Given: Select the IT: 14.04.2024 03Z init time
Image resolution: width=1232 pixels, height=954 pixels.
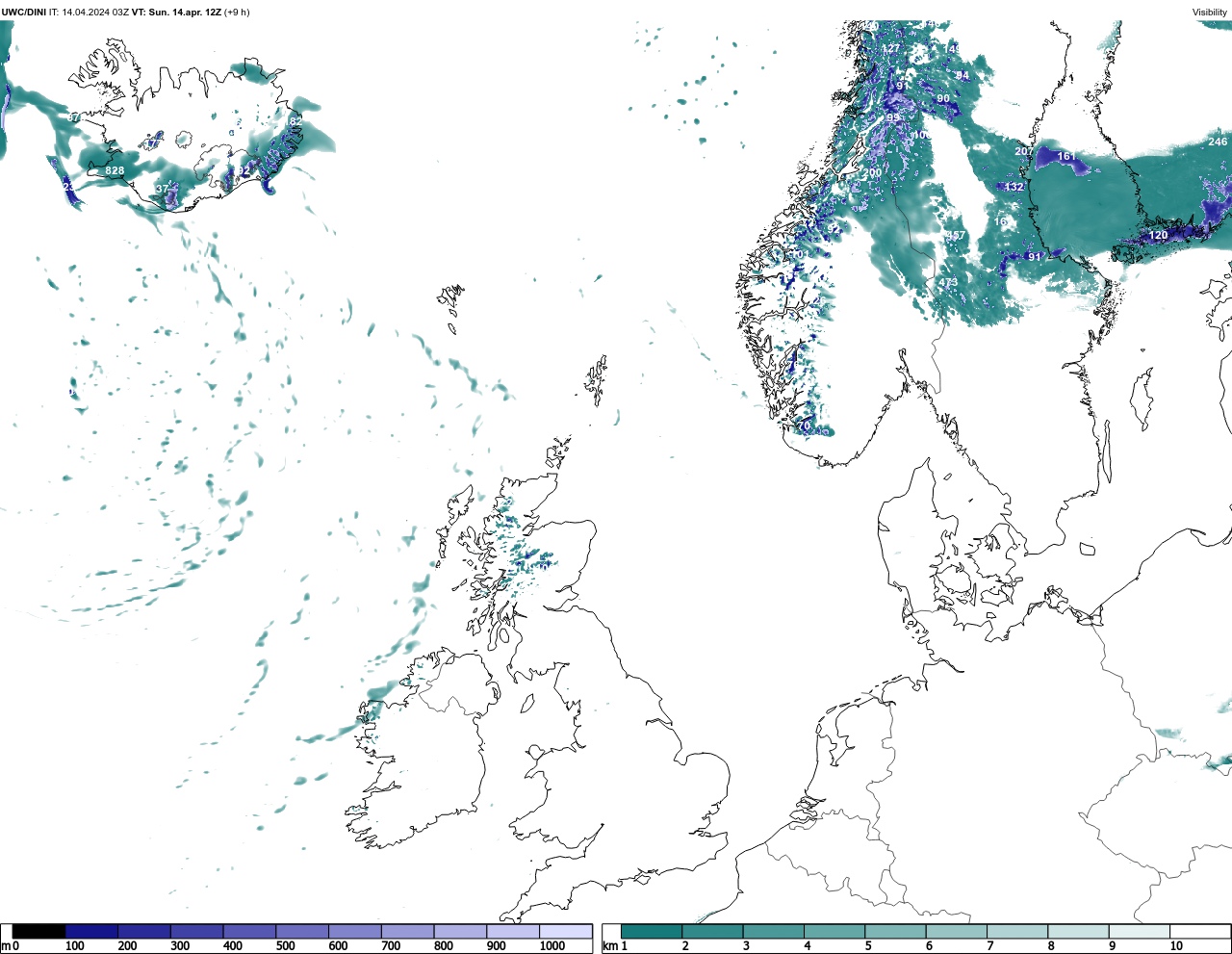Looking at the screenshot, I should 89,13.
